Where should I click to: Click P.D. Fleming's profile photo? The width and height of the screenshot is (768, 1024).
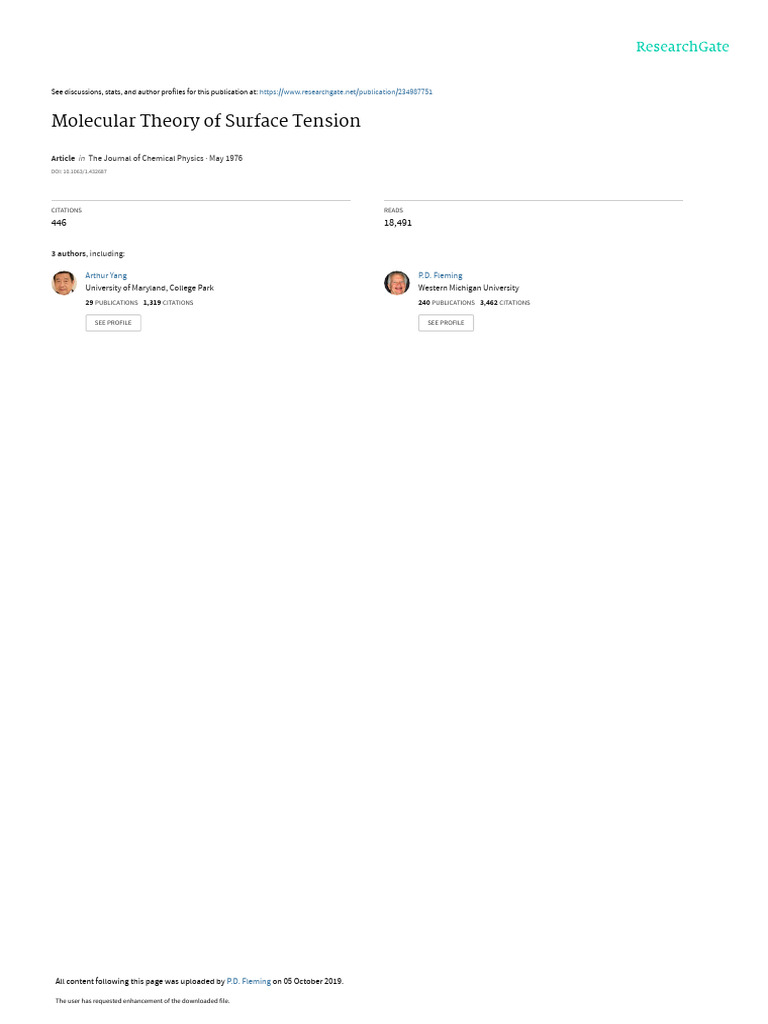(x=396, y=283)
